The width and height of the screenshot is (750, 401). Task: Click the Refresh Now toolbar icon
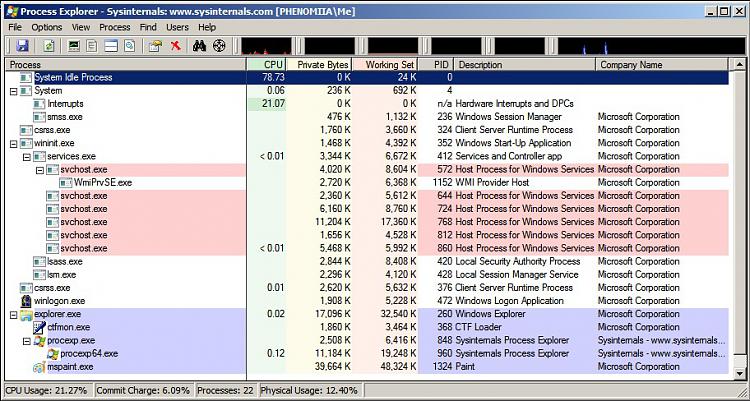pyautogui.click(x=48, y=46)
